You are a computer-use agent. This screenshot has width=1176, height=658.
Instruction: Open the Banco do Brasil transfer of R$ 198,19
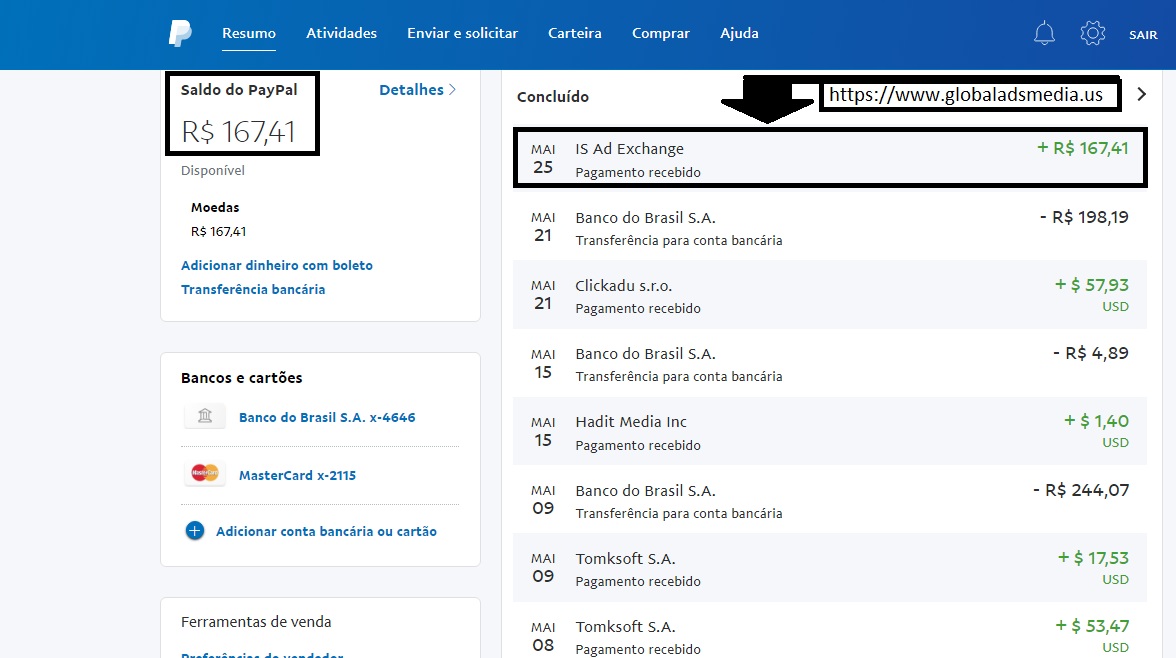click(830, 227)
